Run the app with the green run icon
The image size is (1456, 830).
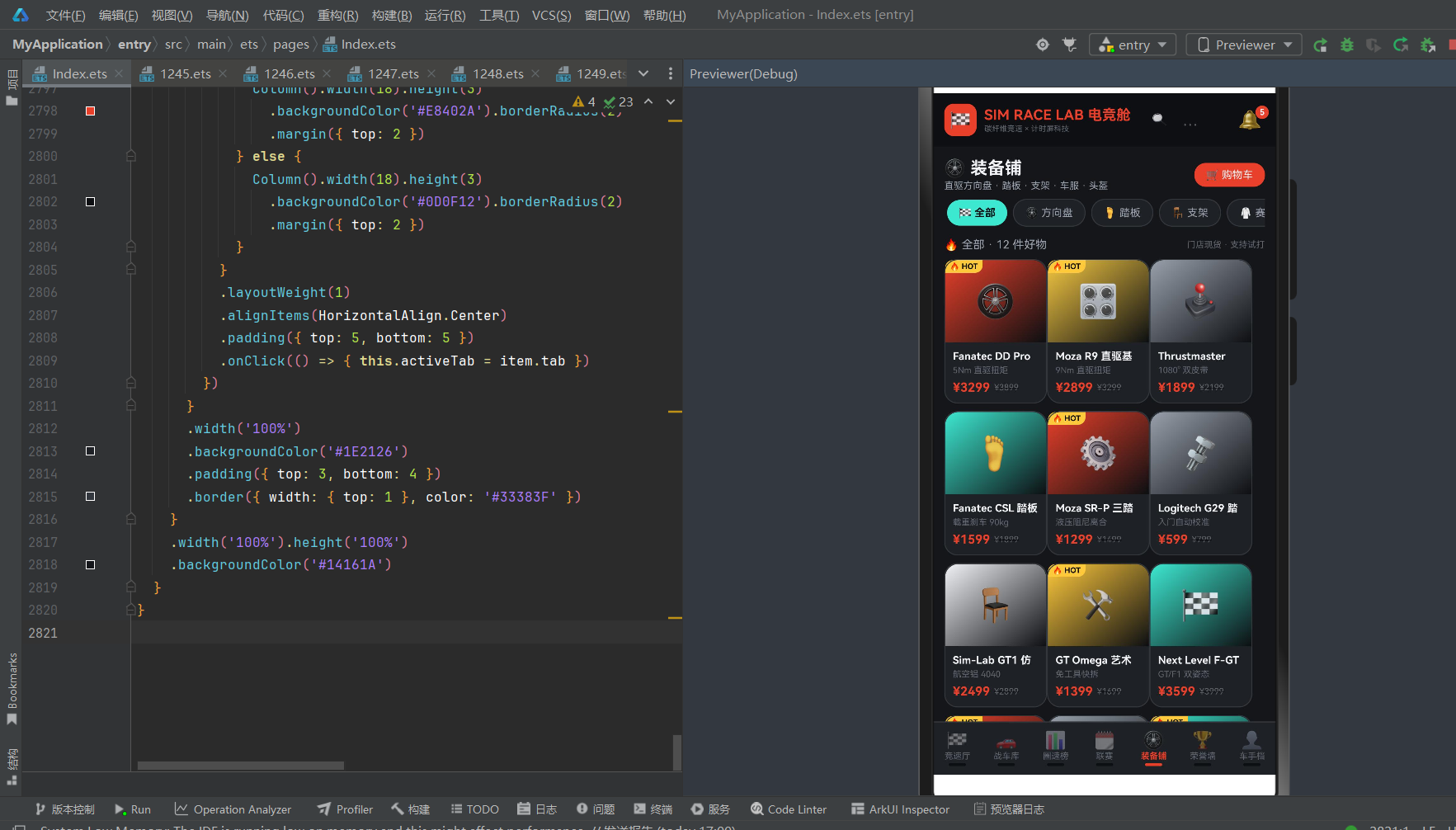click(x=1321, y=45)
